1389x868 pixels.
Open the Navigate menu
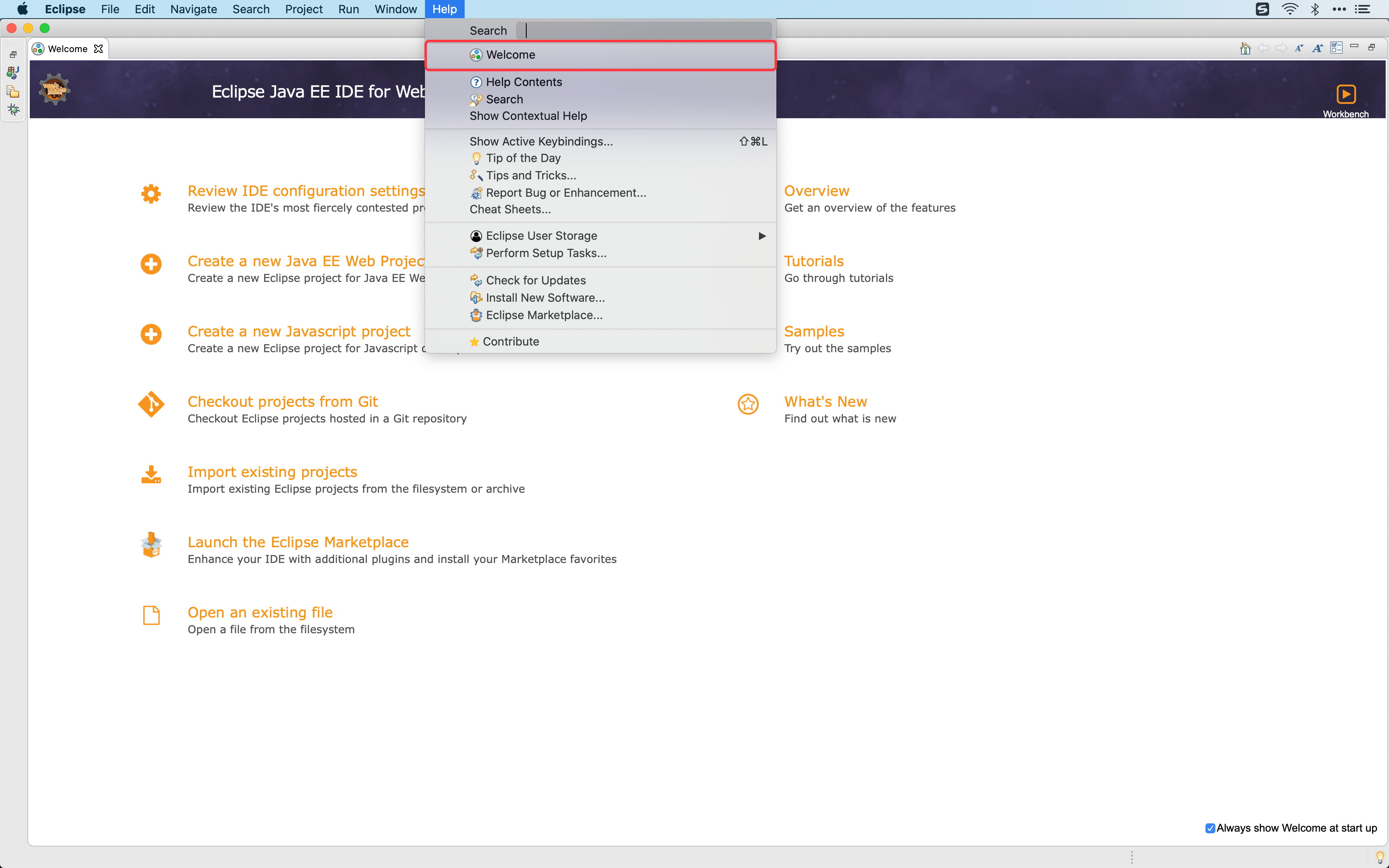pyautogui.click(x=193, y=9)
